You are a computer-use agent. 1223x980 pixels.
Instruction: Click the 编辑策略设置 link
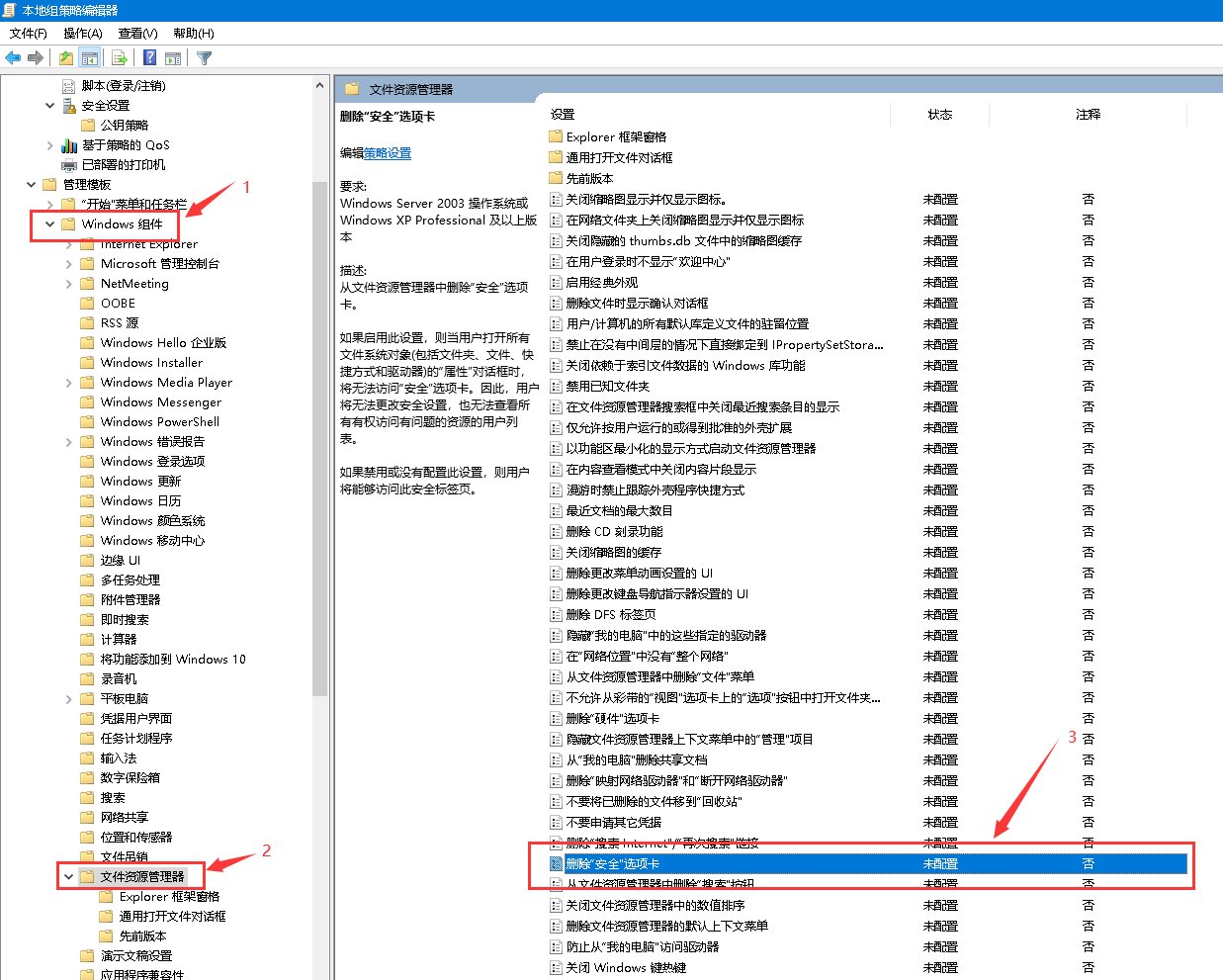click(x=387, y=153)
